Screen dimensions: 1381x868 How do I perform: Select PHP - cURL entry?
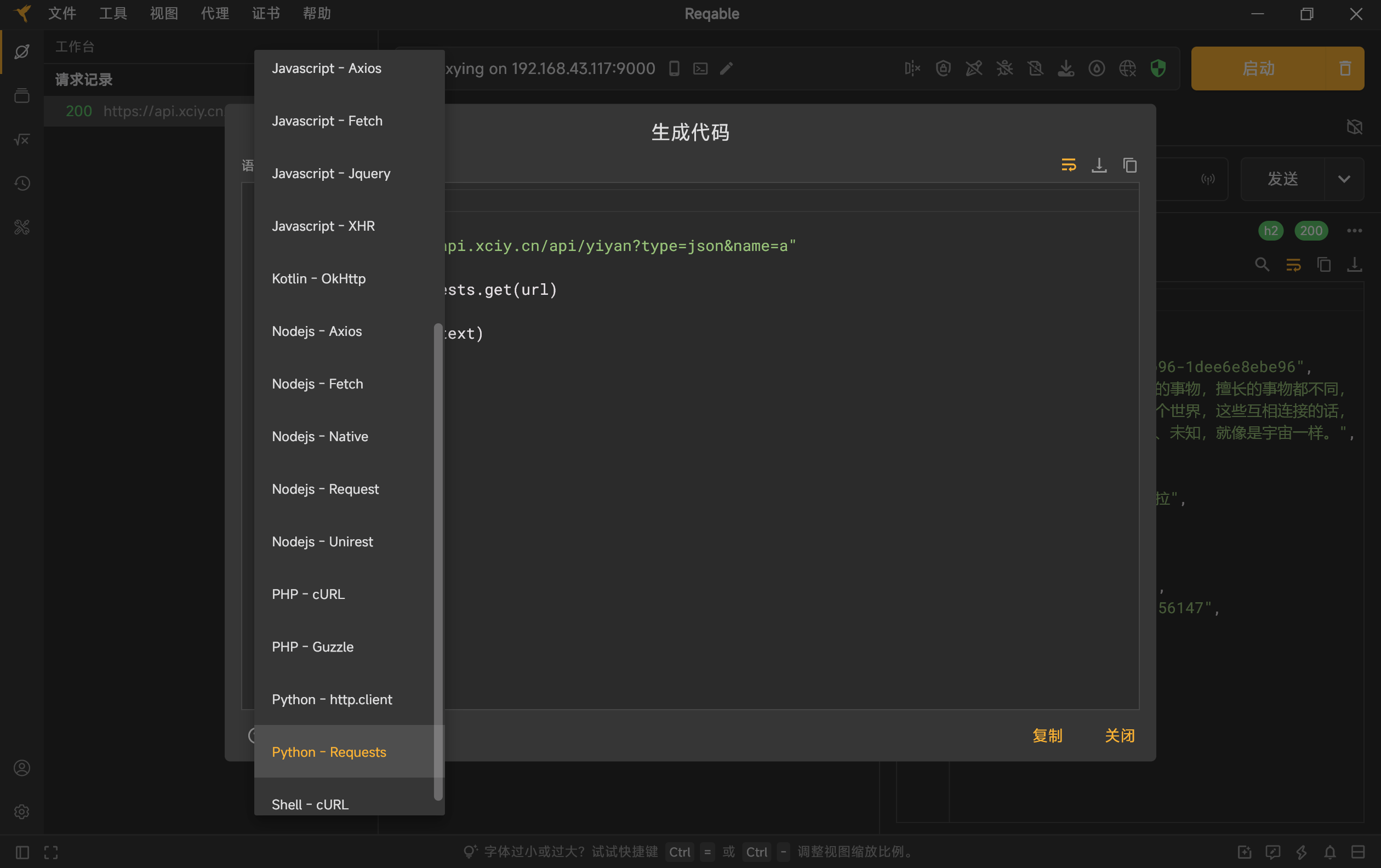(349, 595)
